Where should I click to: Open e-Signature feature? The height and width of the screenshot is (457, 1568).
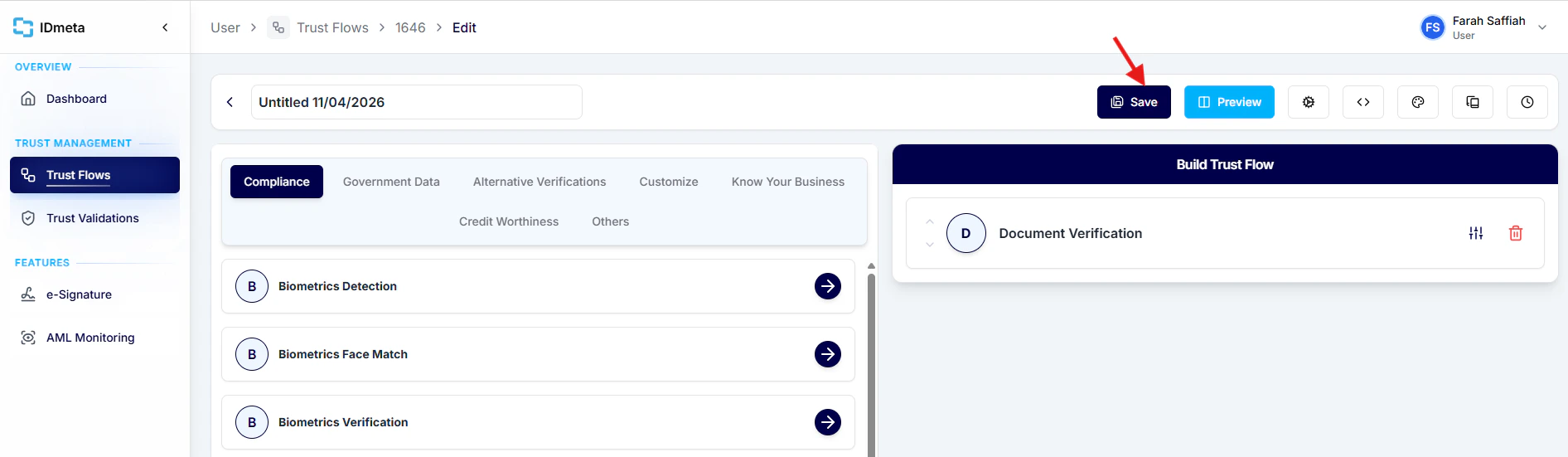pos(94,294)
